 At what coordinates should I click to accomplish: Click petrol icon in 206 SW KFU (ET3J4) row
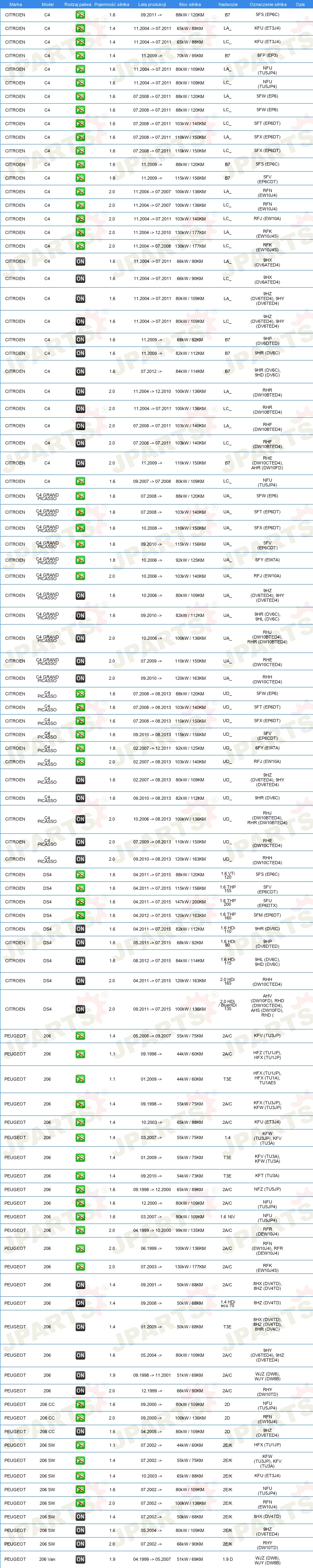[80, 1476]
